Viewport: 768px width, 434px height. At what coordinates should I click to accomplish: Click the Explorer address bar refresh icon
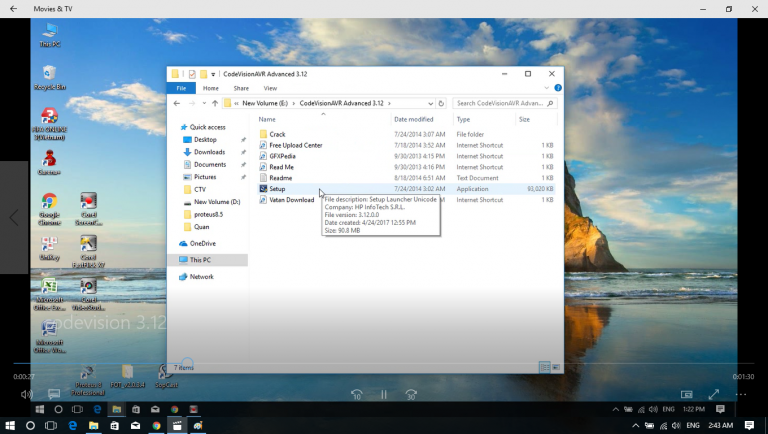pos(441,103)
